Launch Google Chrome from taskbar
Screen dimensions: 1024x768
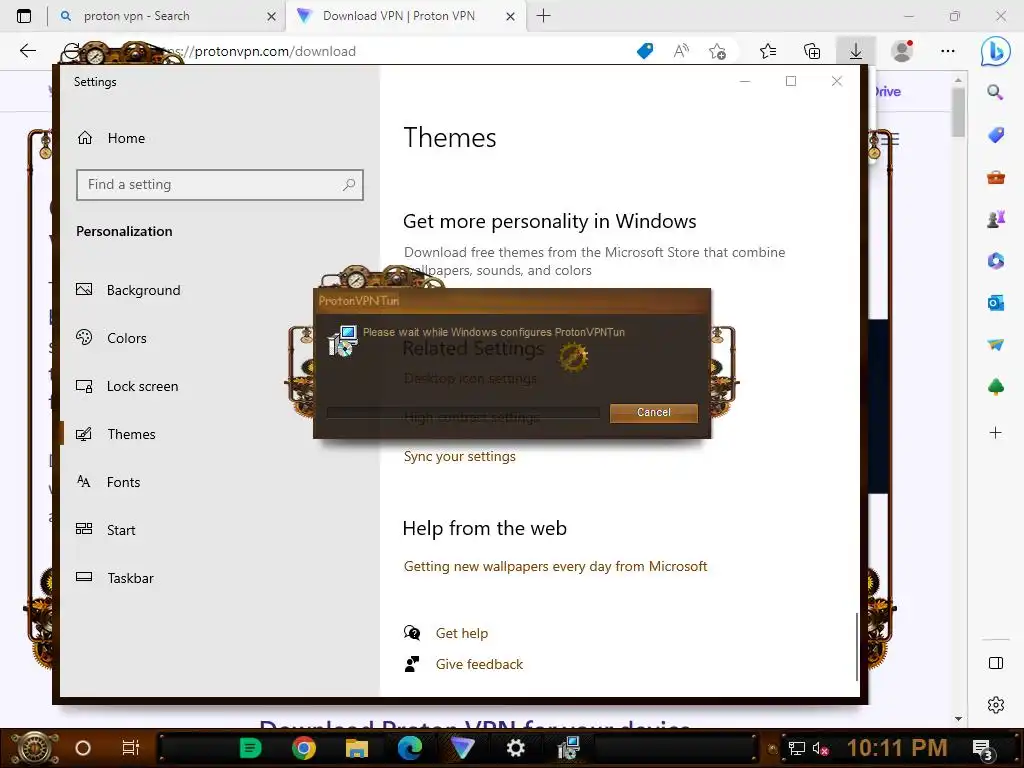click(x=304, y=748)
